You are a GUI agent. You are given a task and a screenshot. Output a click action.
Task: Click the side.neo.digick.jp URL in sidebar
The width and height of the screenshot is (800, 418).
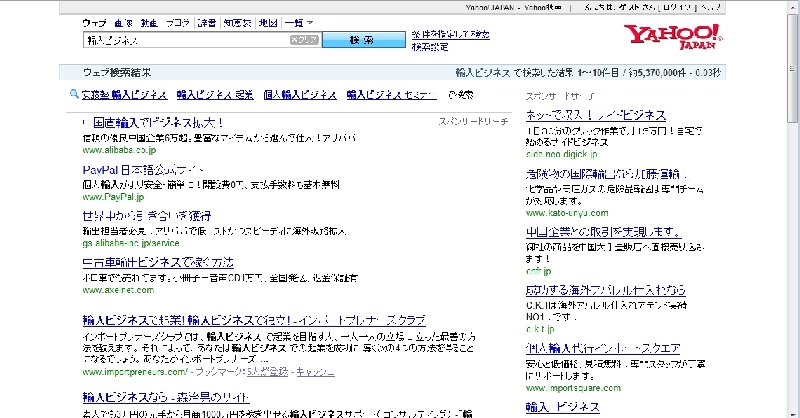coord(562,154)
